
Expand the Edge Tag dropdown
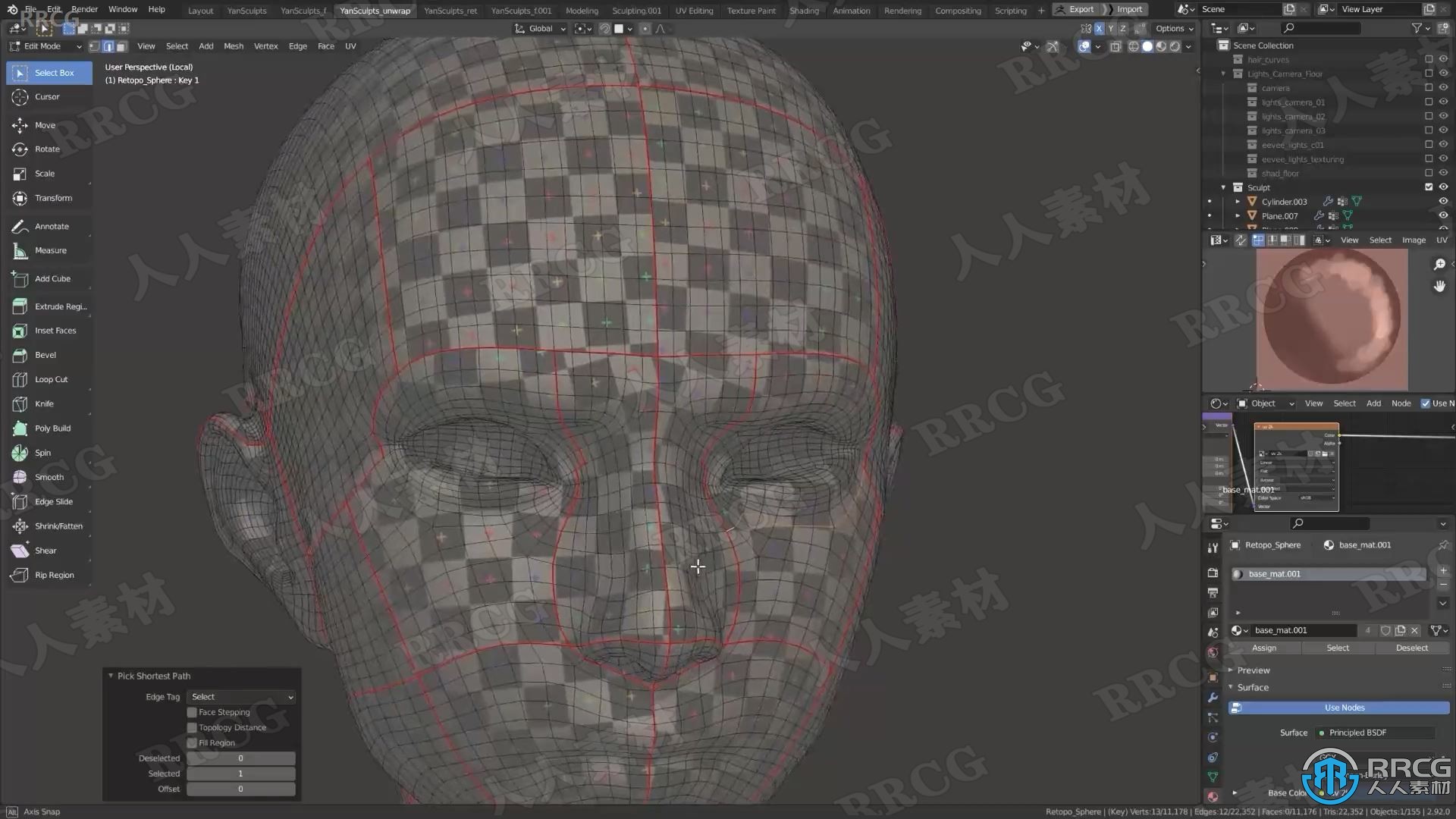click(x=240, y=696)
